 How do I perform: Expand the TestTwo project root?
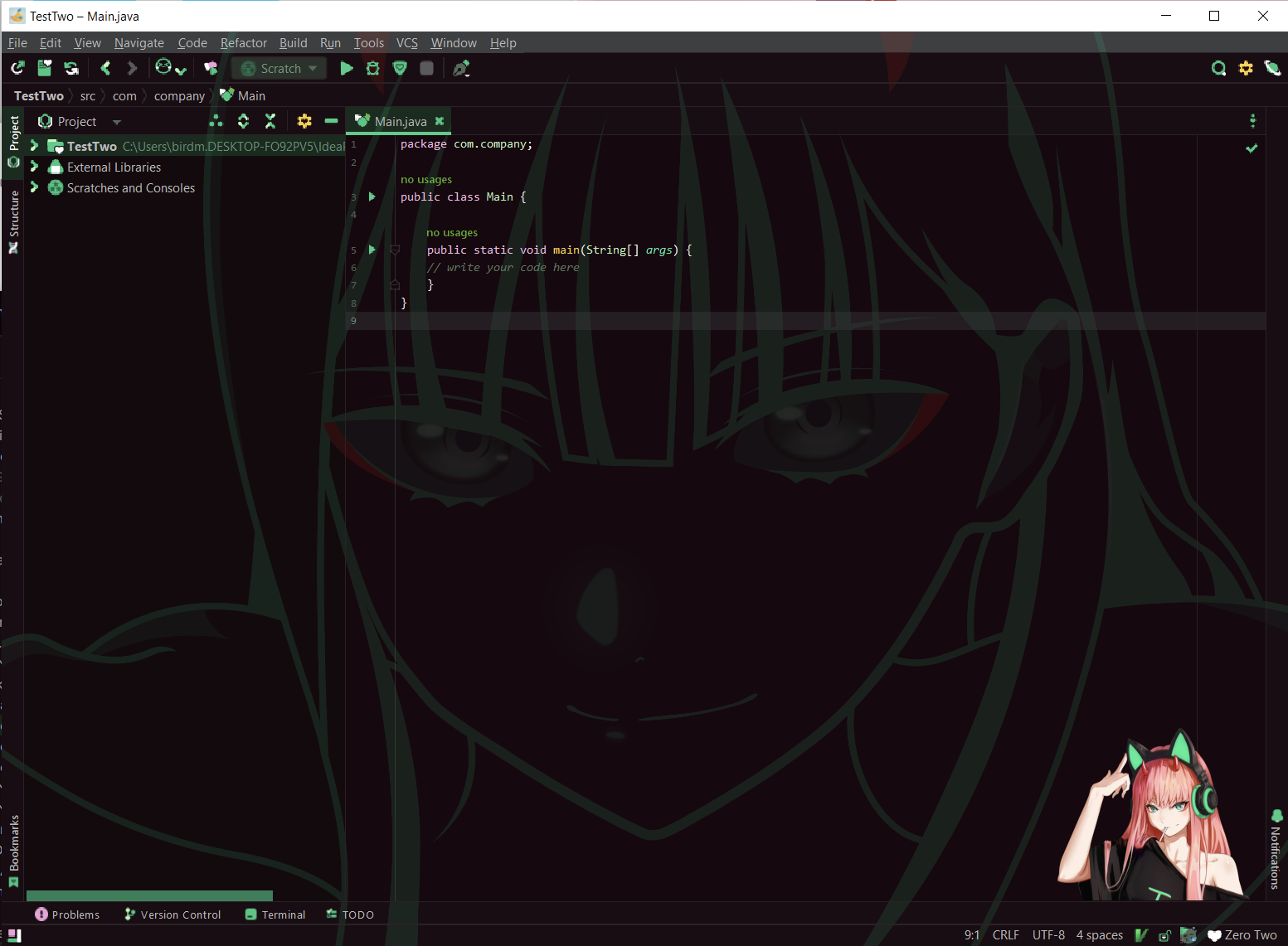34,146
